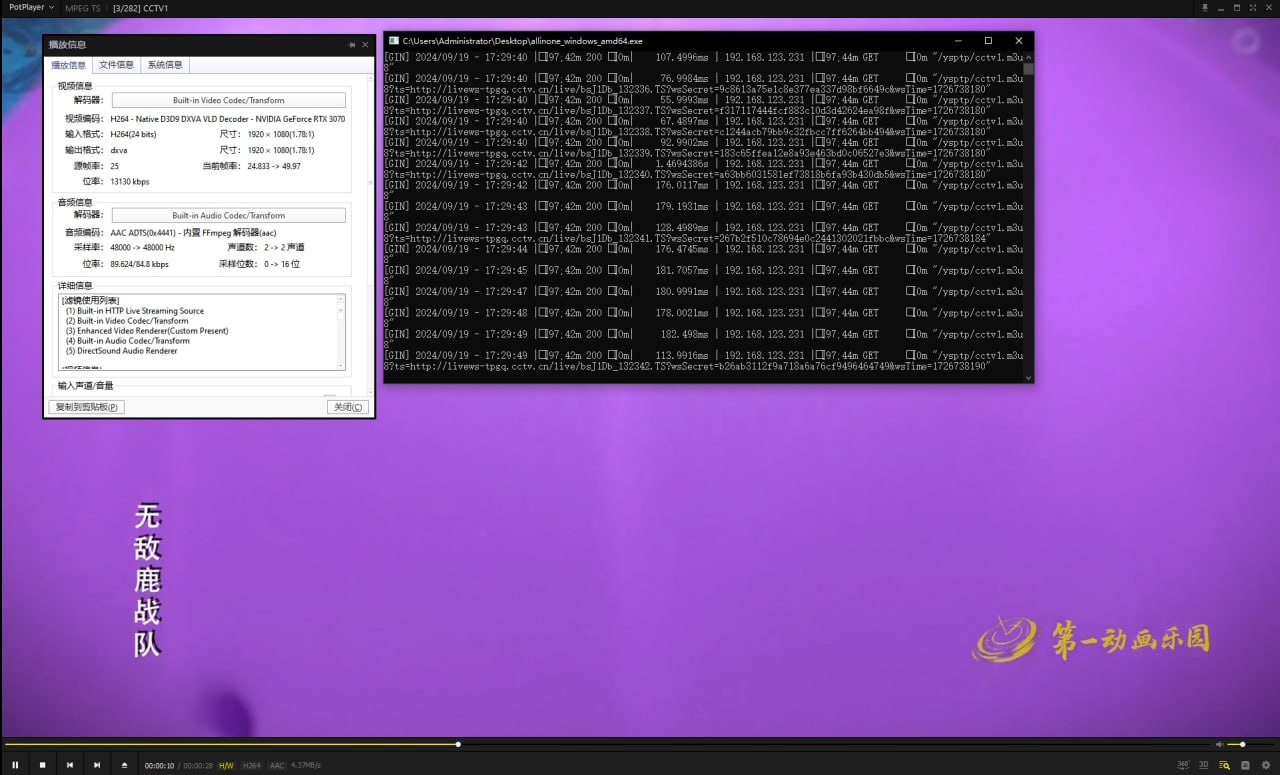
Task: Open the playlist panel icon
Action: coord(1224,765)
